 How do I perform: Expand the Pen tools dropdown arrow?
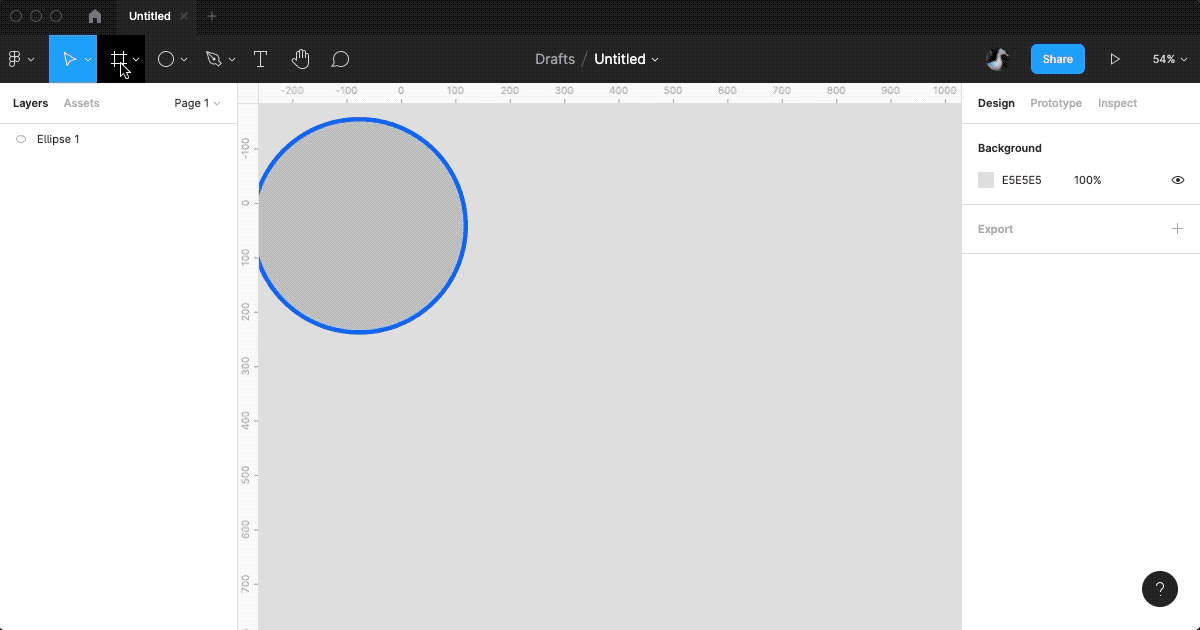coord(232,60)
